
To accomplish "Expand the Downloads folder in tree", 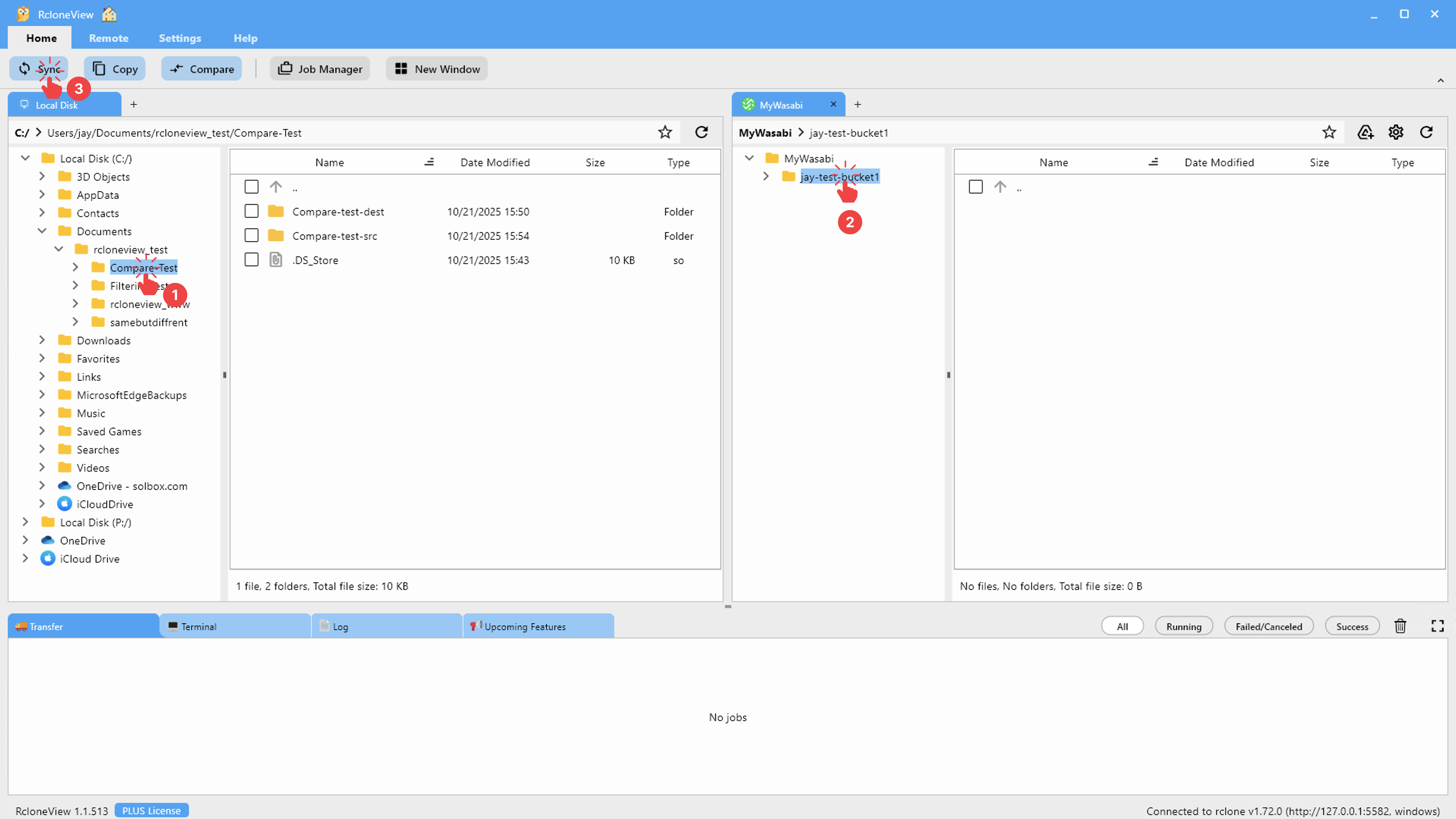I will 42,340.
